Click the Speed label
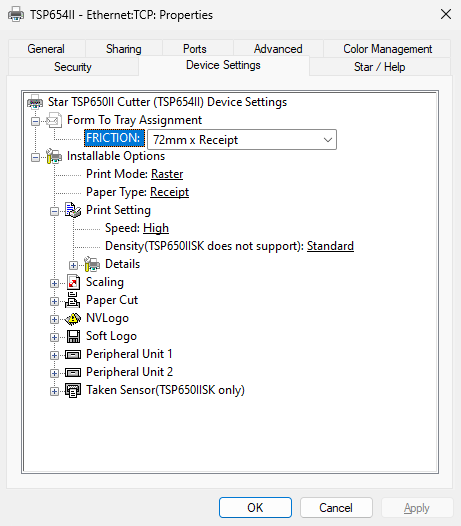461x526 pixels. pos(122,228)
